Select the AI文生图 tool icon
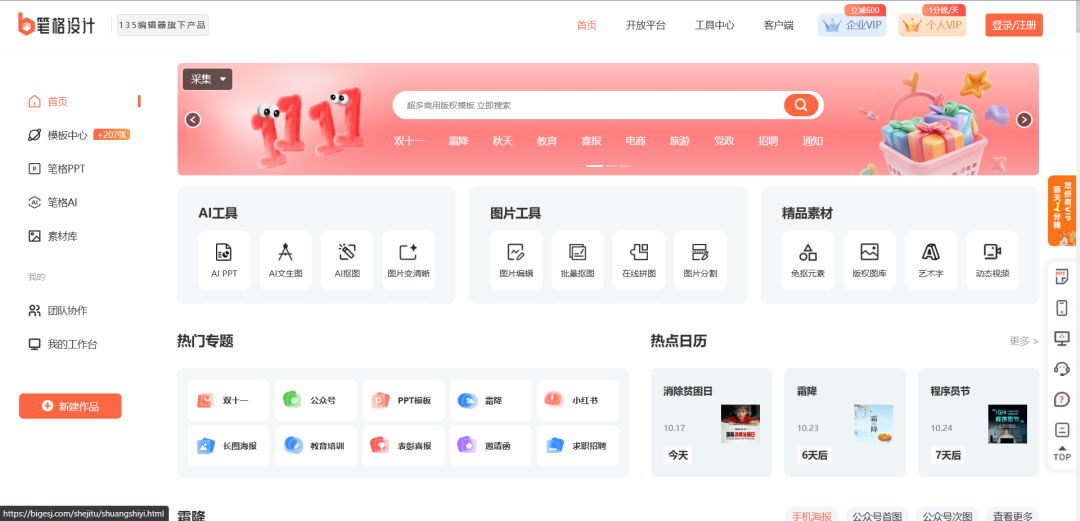This screenshot has height=521, width=1080. (285, 258)
